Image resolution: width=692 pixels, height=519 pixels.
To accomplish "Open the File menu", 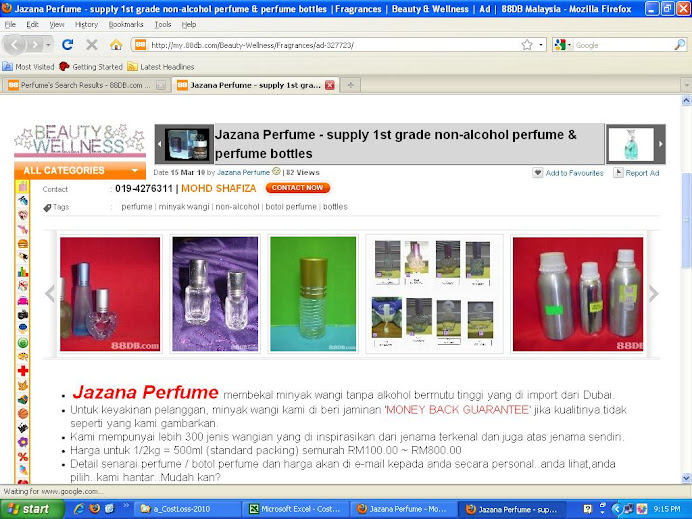I will [x=10, y=25].
